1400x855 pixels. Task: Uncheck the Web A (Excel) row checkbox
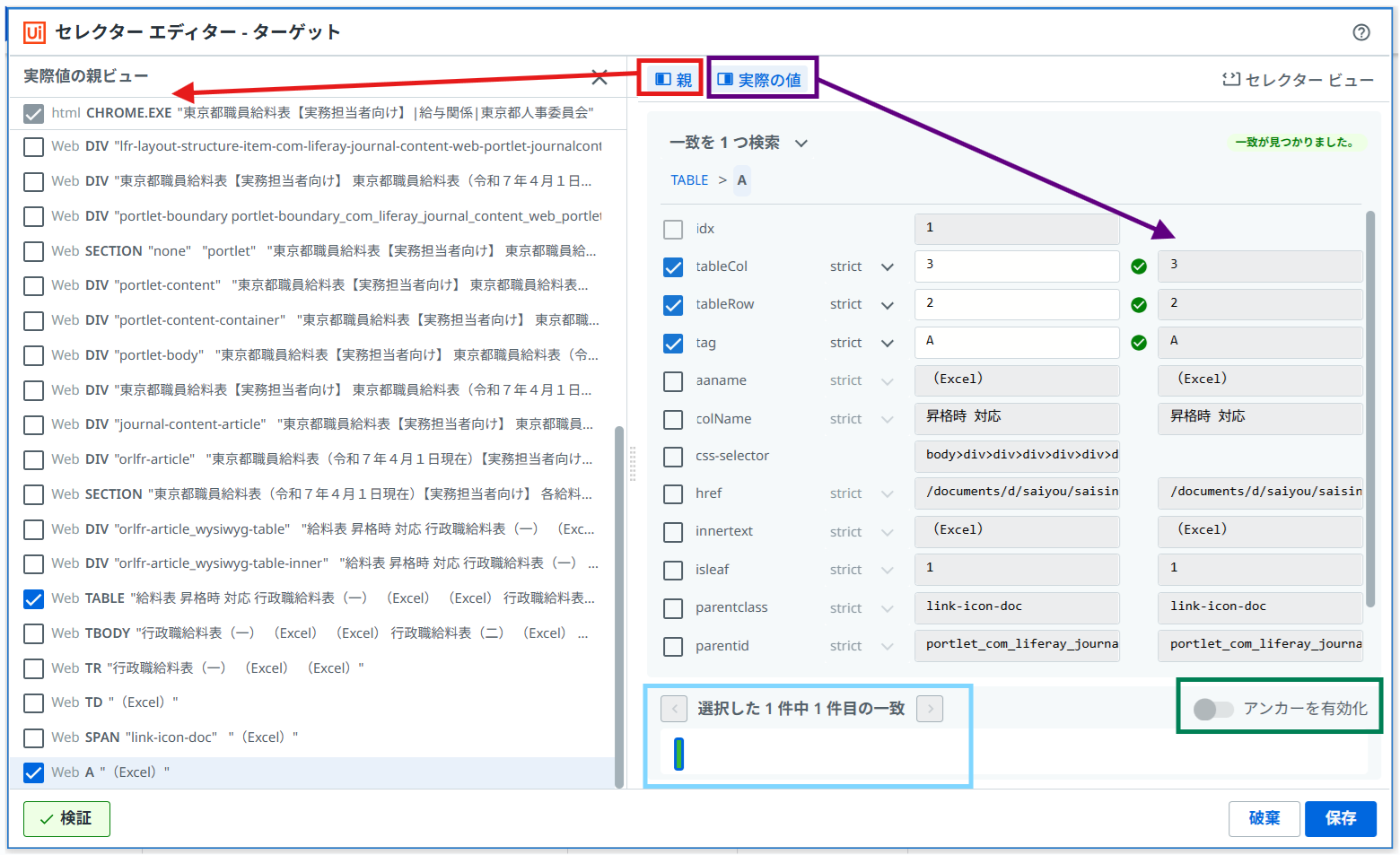click(x=34, y=772)
